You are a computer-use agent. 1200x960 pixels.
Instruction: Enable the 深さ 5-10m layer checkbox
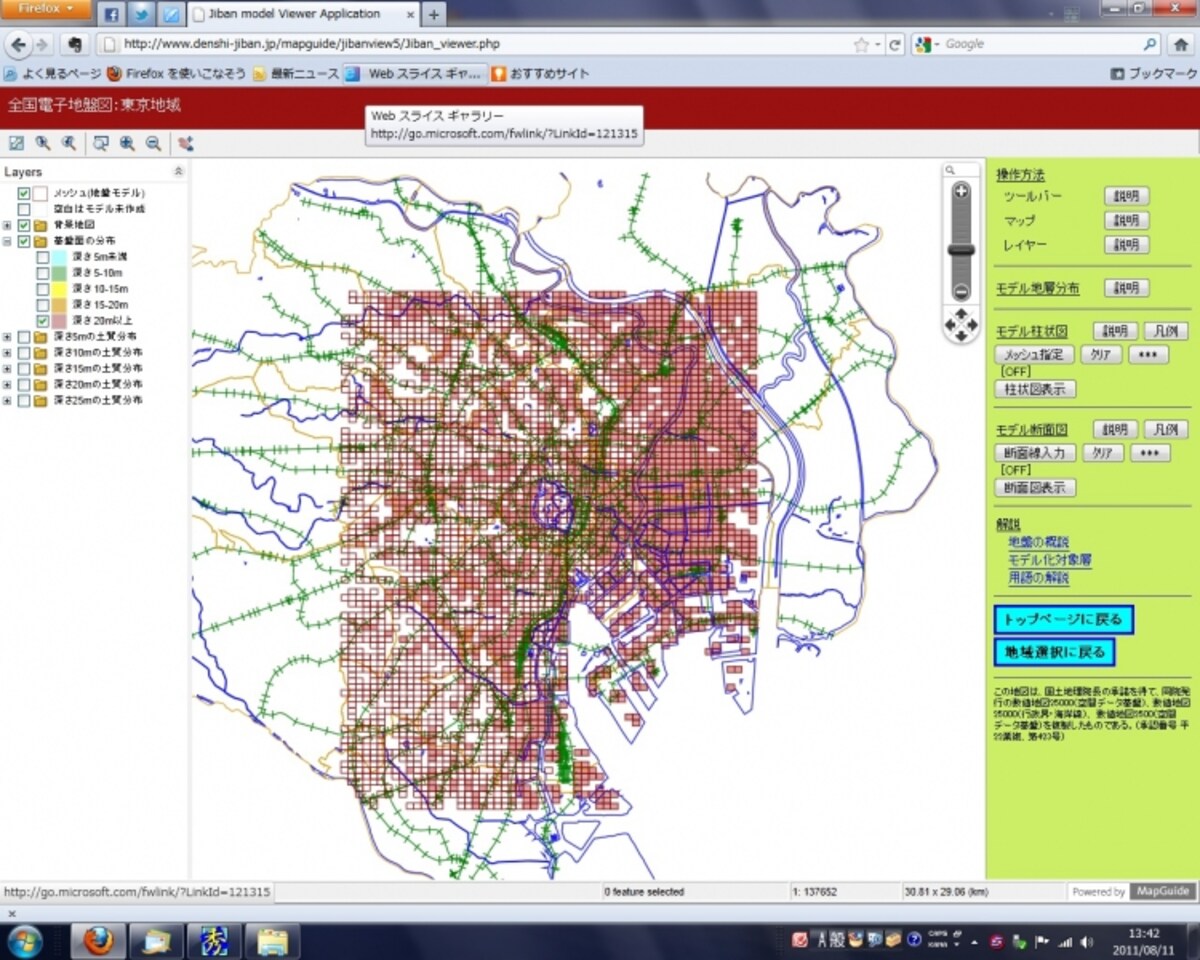click(x=43, y=273)
